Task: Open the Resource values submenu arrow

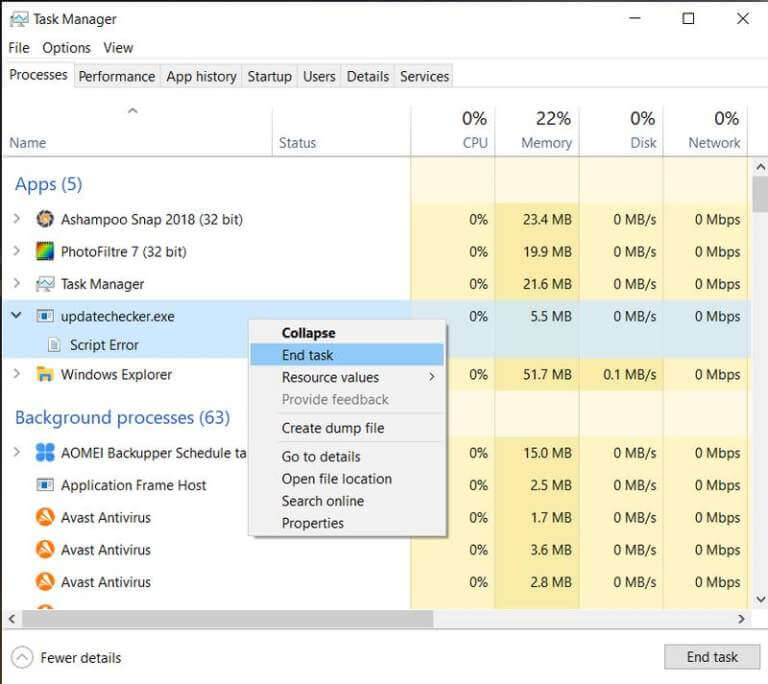Action: click(x=432, y=377)
